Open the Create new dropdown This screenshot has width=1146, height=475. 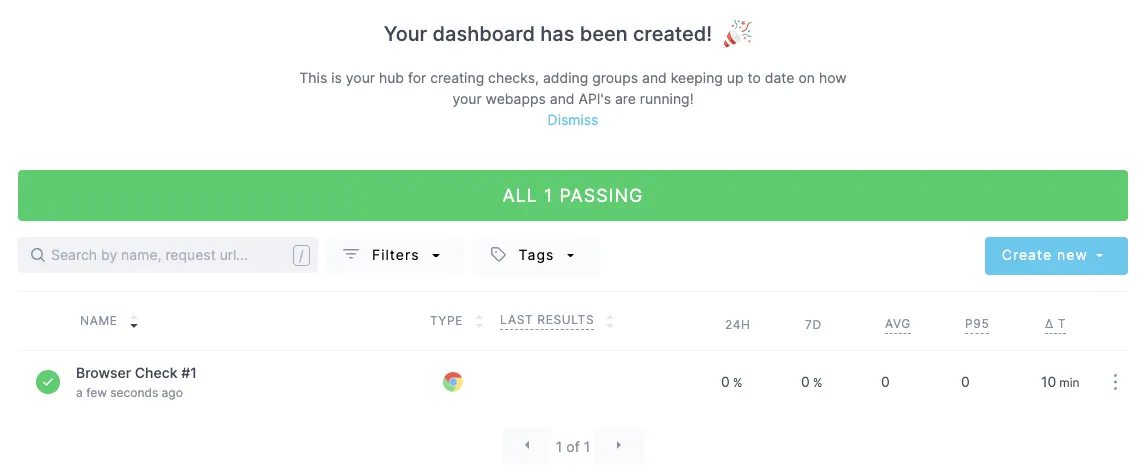pyautogui.click(x=1055, y=255)
